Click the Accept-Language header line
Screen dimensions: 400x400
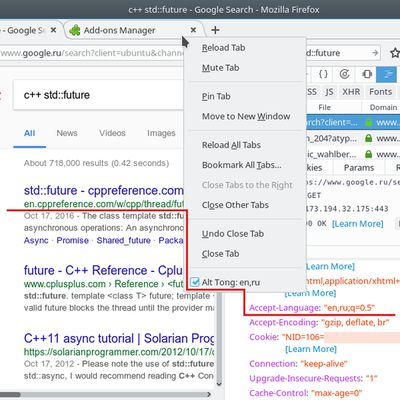312,308
